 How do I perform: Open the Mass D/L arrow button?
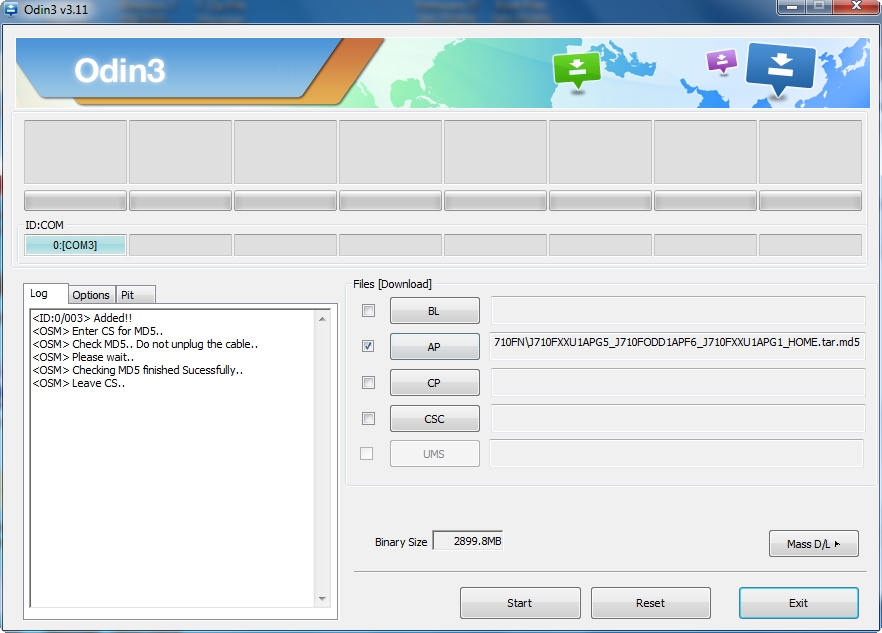(x=813, y=544)
